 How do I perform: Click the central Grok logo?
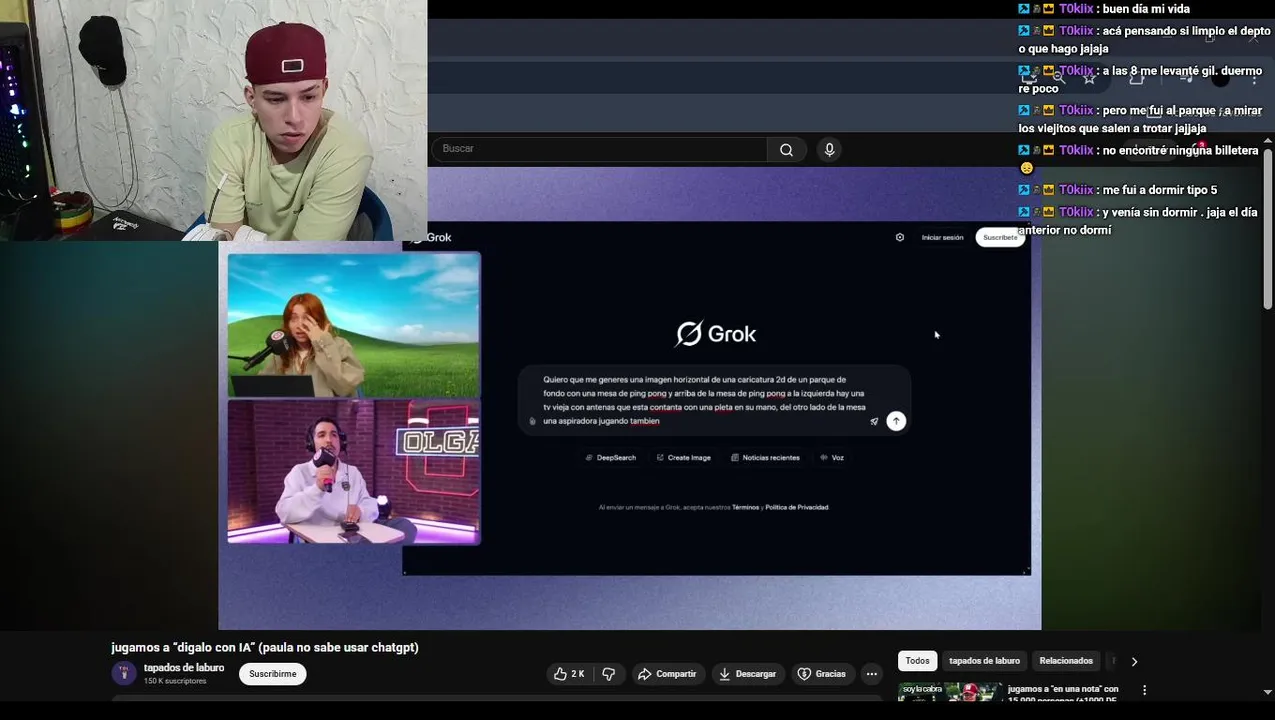point(716,334)
